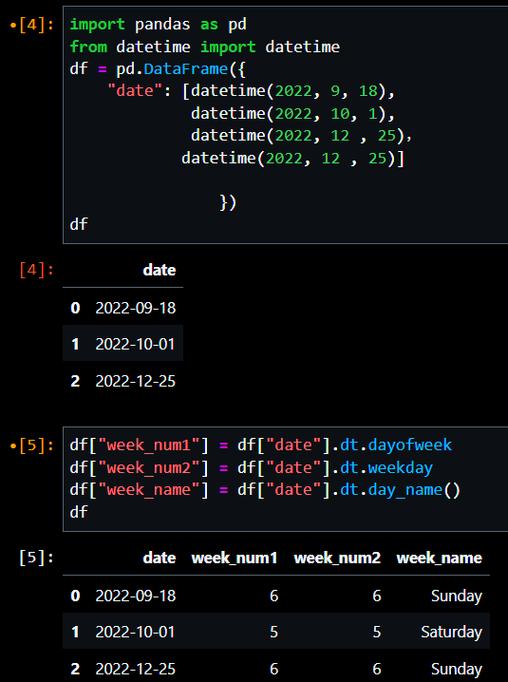
Task: Click 2022-12-25 in the second output table
Action: pos(136,669)
